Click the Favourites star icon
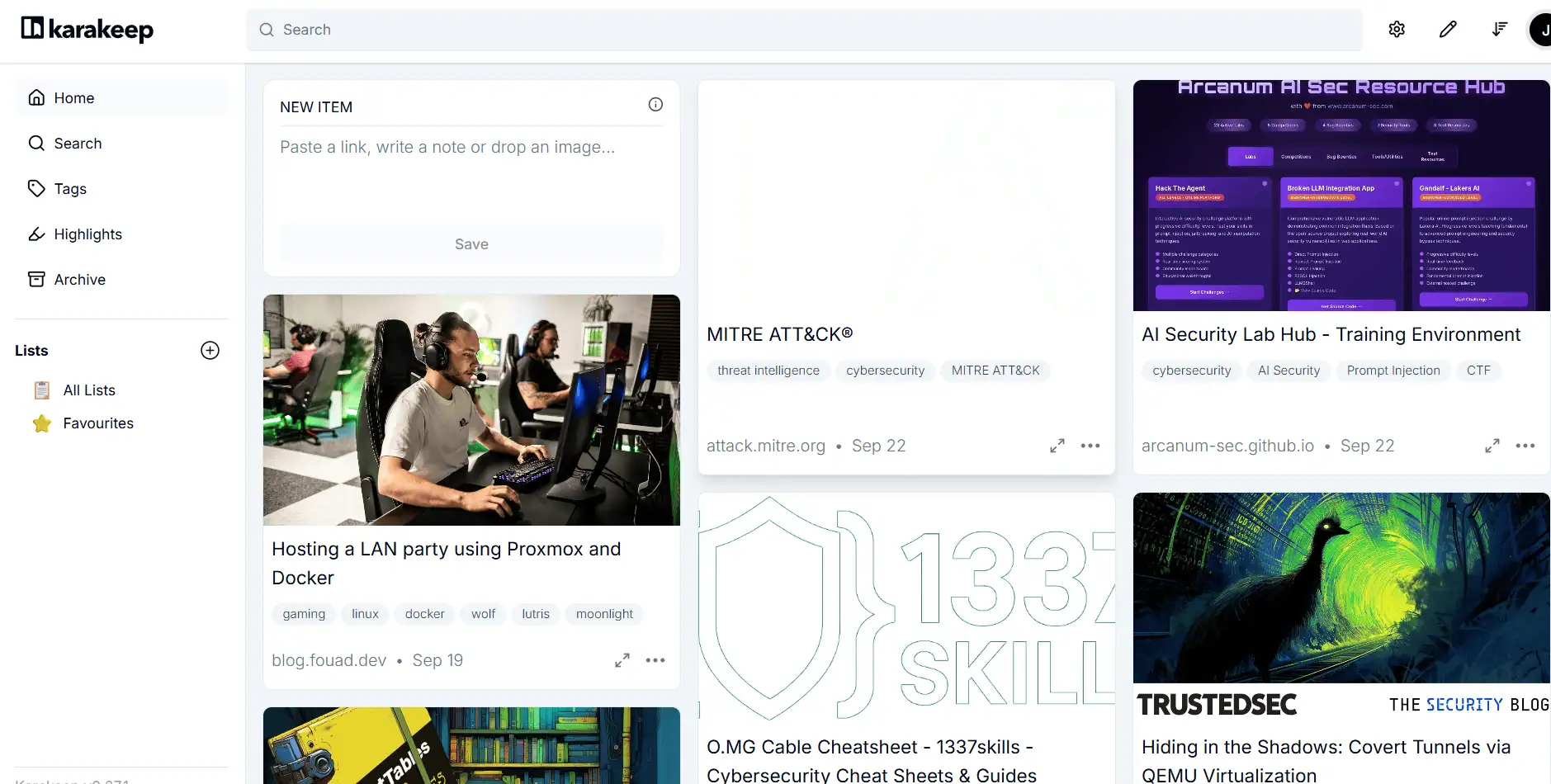This screenshot has height=784, width=1551. pos(42,423)
